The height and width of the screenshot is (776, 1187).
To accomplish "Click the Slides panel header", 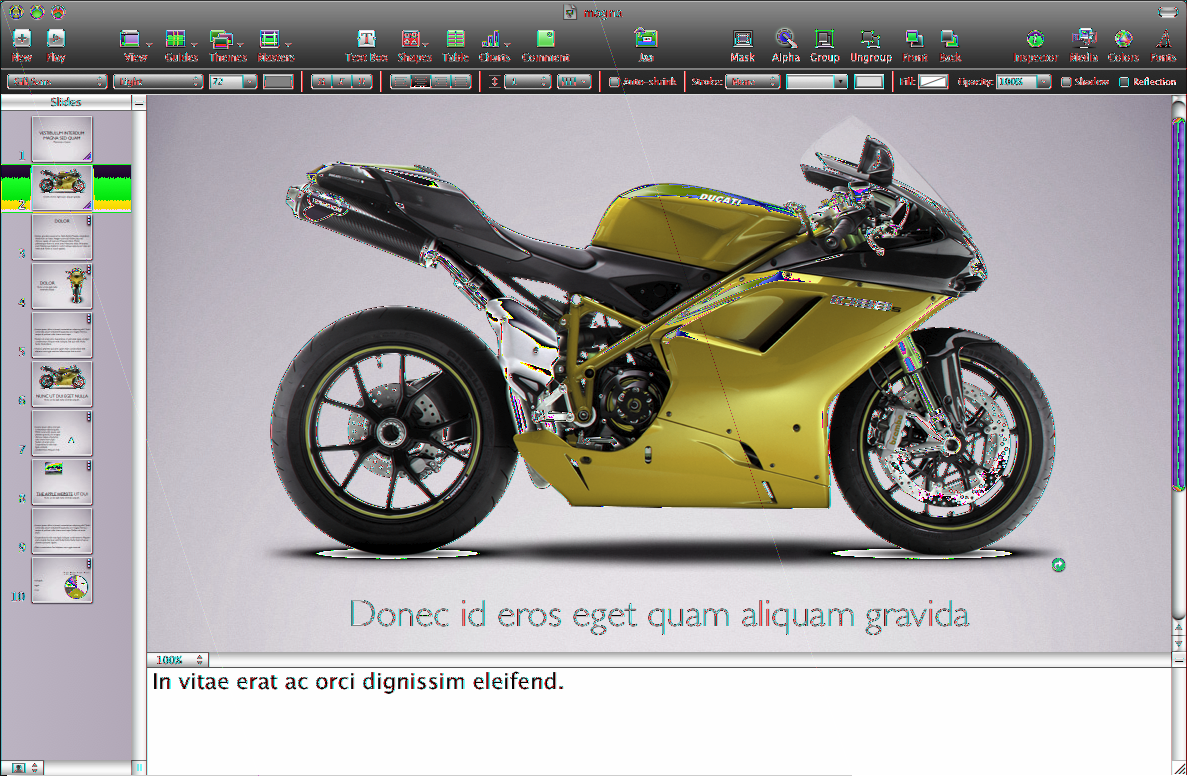I will click(x=66, y=102).
